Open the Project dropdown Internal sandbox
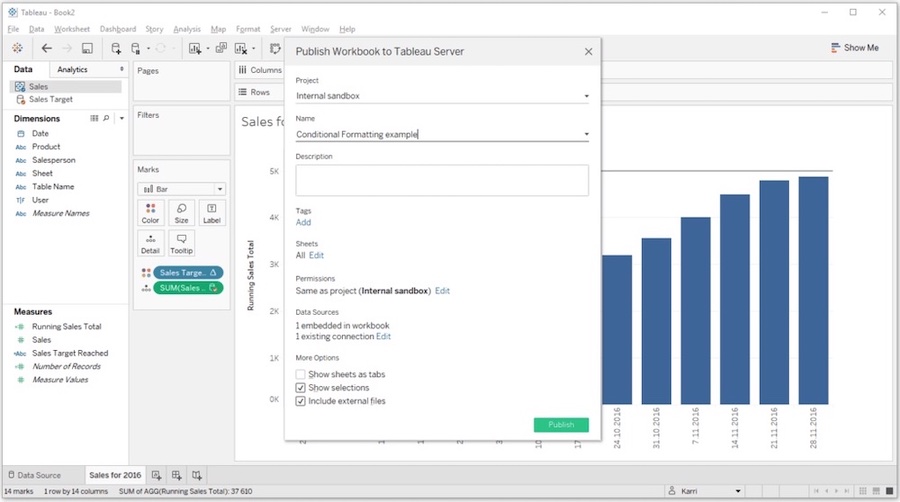 (x=442, y=96)
